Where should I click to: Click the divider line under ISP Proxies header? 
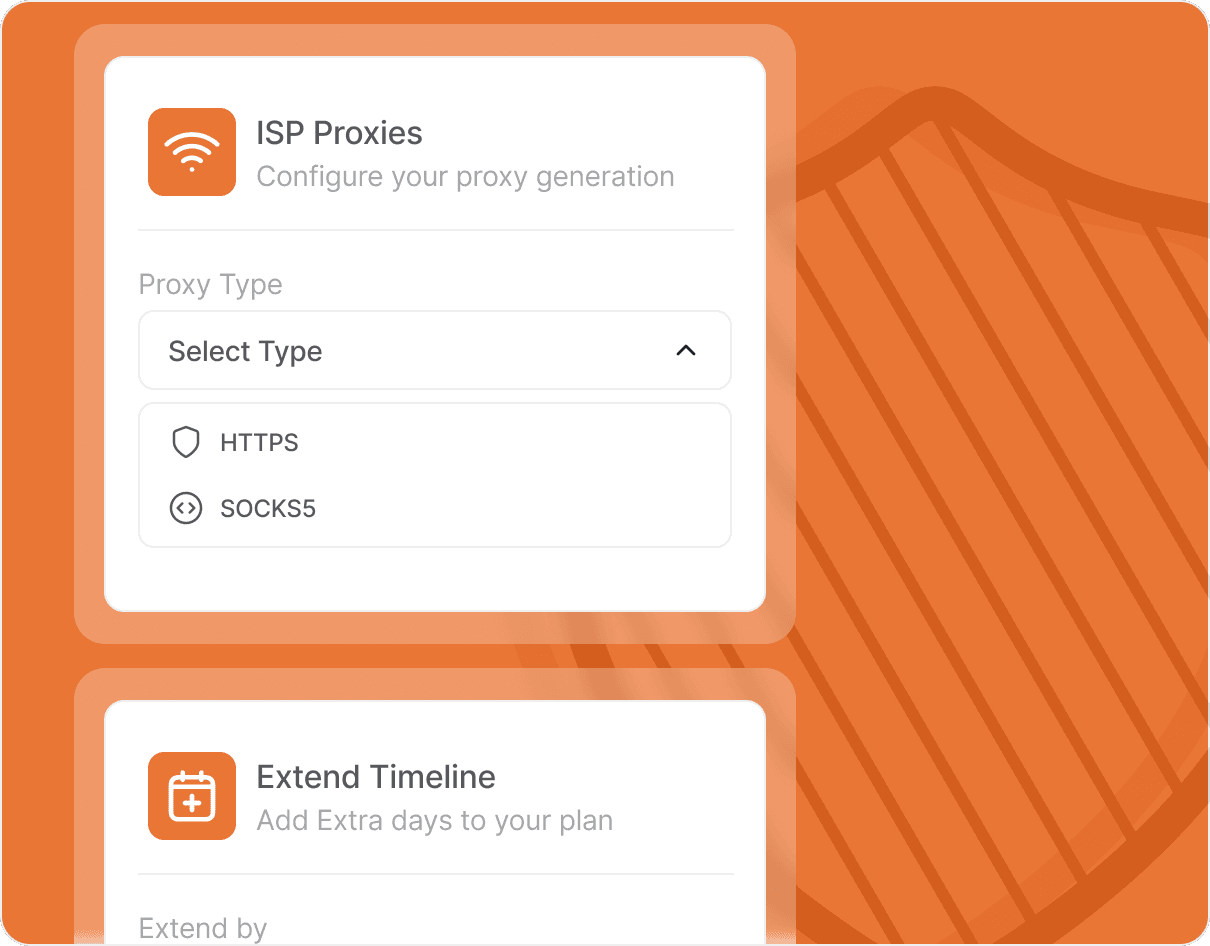435,230
